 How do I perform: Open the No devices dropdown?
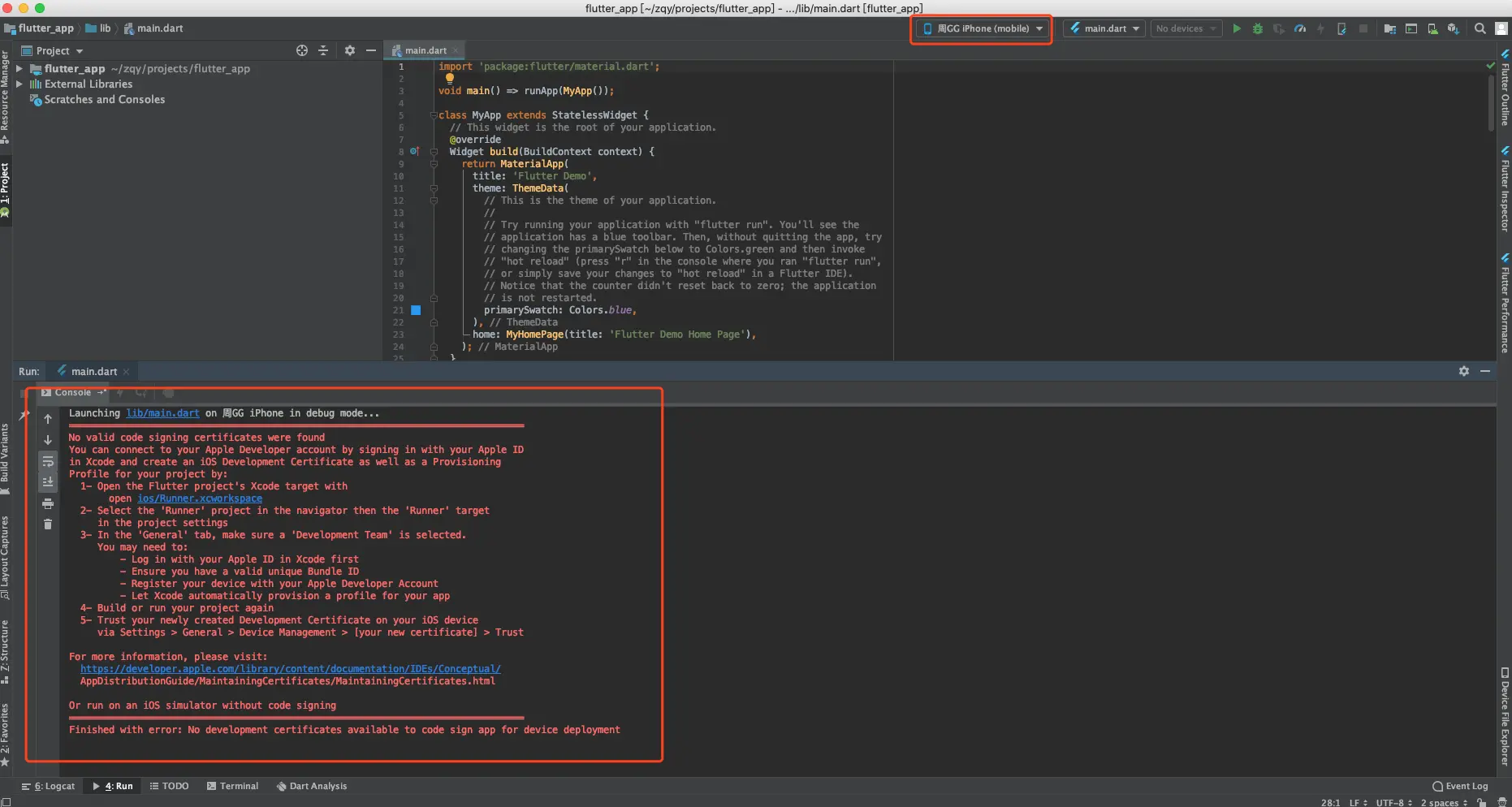click(x=1186, y=28)
